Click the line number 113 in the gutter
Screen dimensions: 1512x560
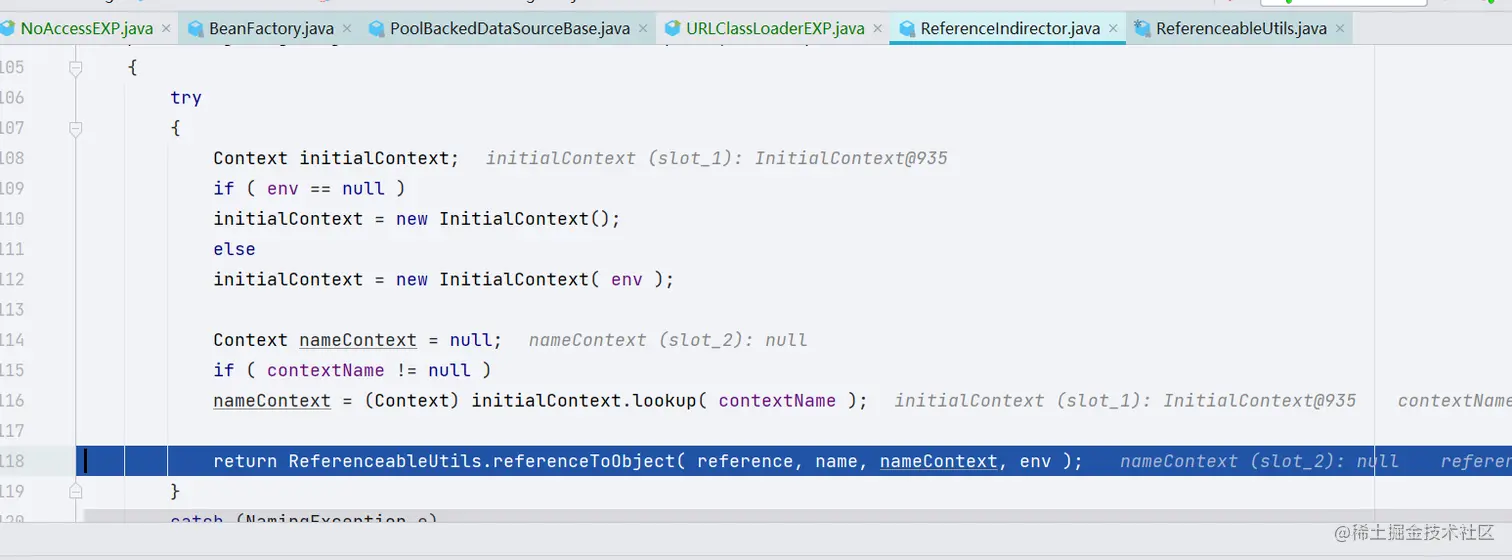12,309
